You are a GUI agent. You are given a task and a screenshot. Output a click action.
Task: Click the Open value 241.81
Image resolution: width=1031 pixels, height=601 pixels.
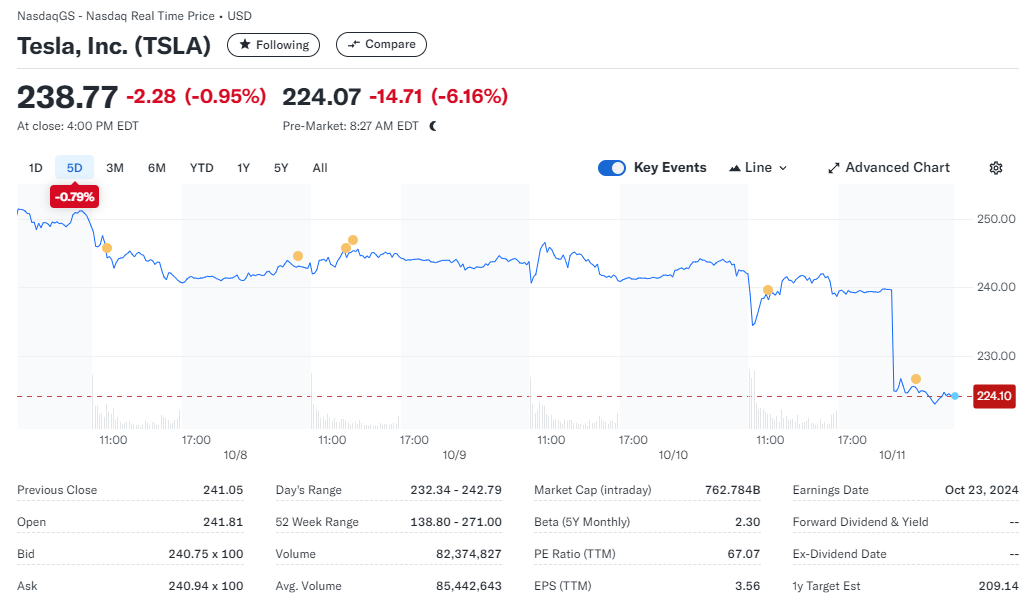[x=223, y=522]
